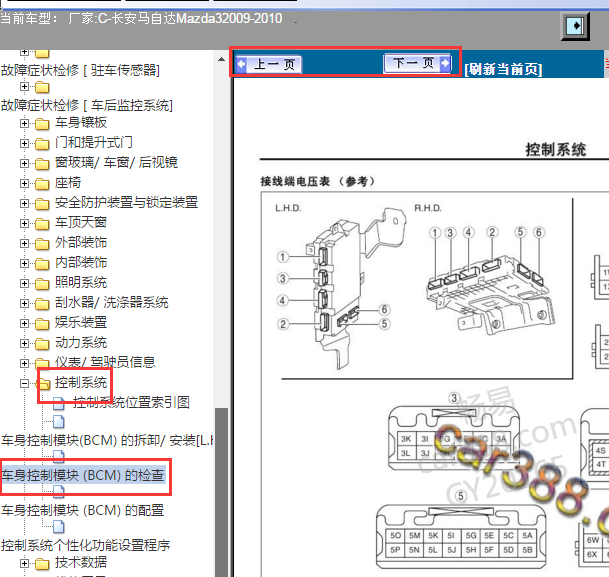Screen dimensions: 609x577
Task: Click the tree panel vertical scrollbar thumb
Action: tap(221, 492)
